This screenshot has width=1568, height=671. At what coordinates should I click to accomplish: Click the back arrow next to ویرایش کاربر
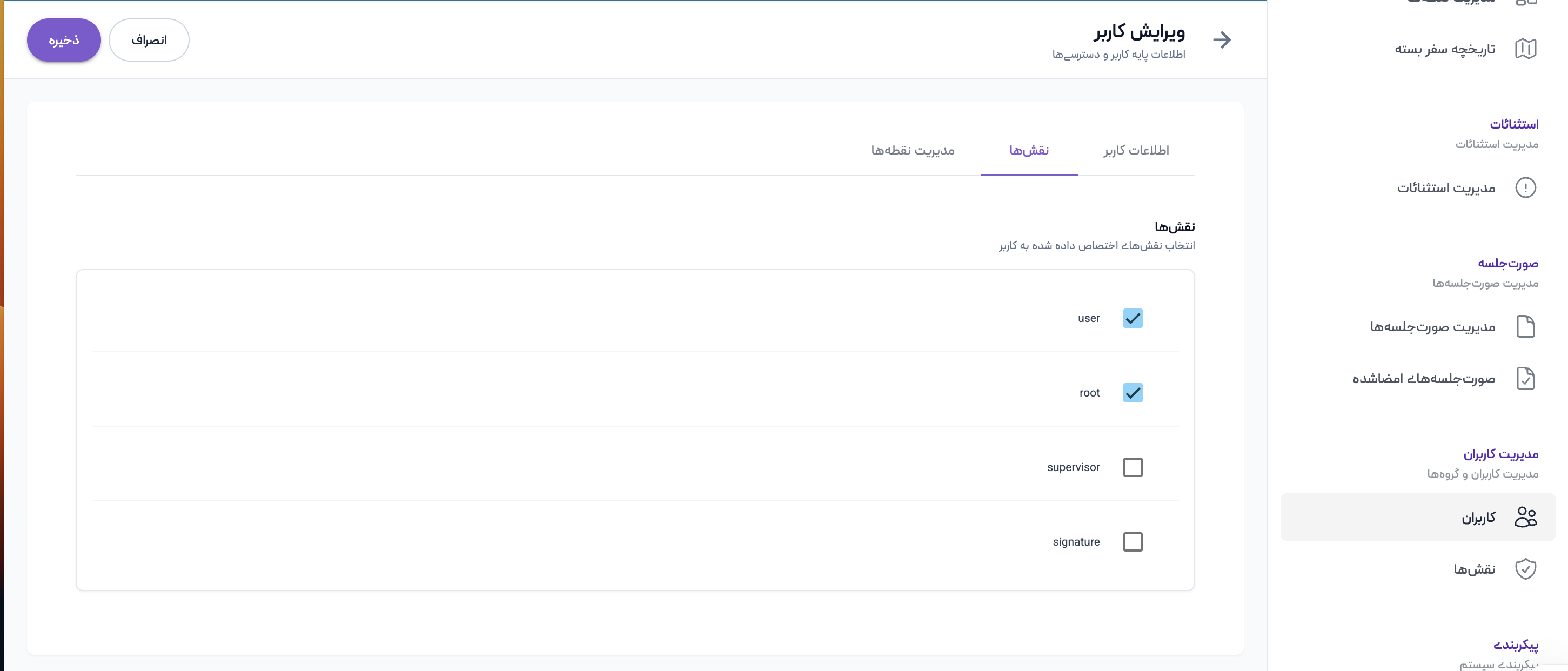(1221, 40)
